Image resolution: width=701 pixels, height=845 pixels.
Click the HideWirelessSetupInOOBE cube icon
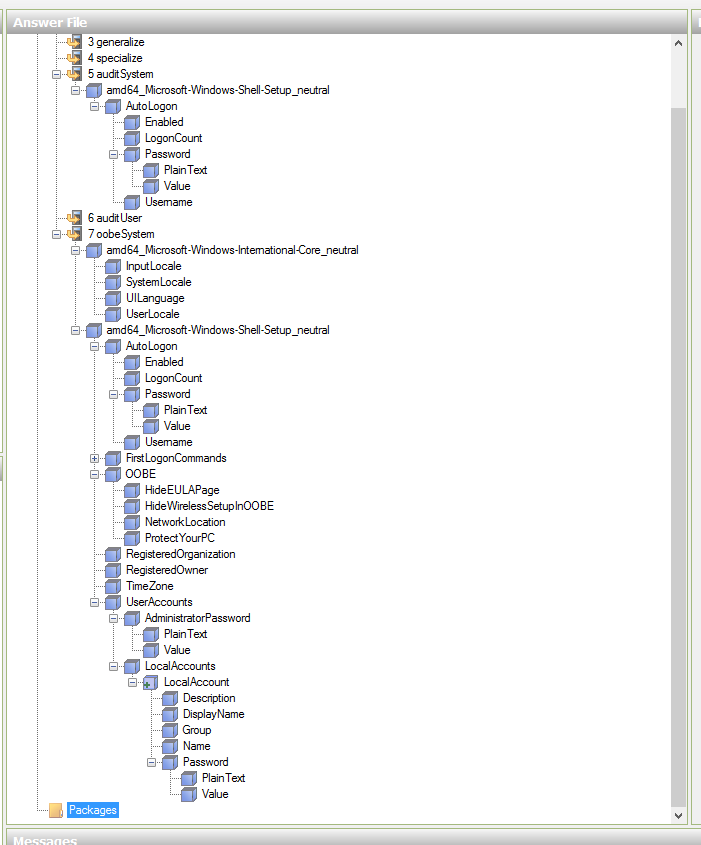132,507
